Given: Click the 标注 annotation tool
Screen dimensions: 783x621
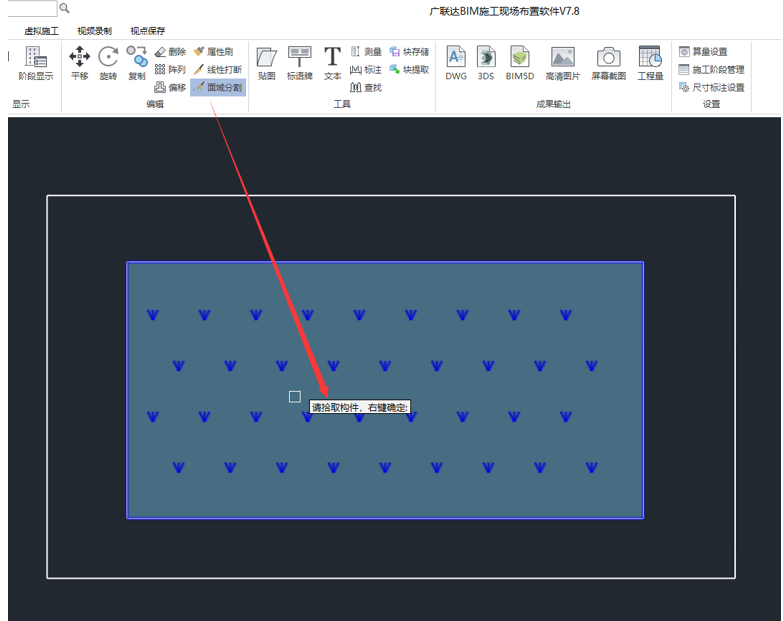Looking at the screenshot, I should pyautogui.click(x=366, y=69).
